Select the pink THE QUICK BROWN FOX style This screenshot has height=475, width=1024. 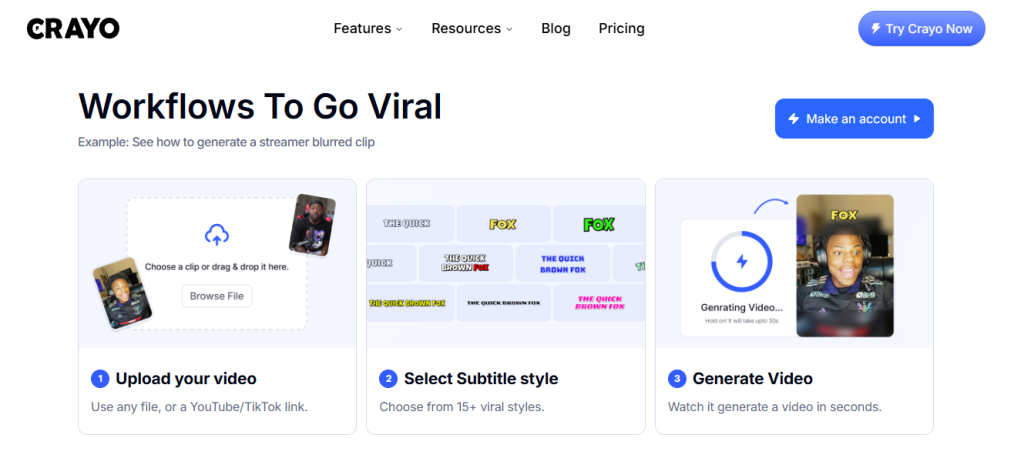click(x=599, y=303)
